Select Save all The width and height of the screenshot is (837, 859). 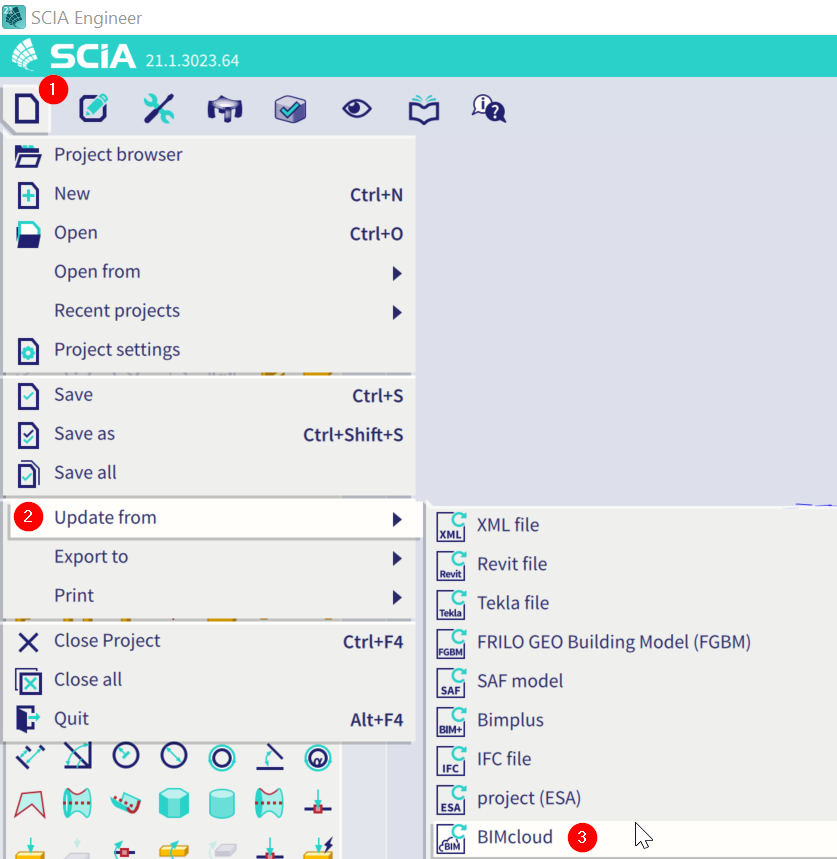209,473
